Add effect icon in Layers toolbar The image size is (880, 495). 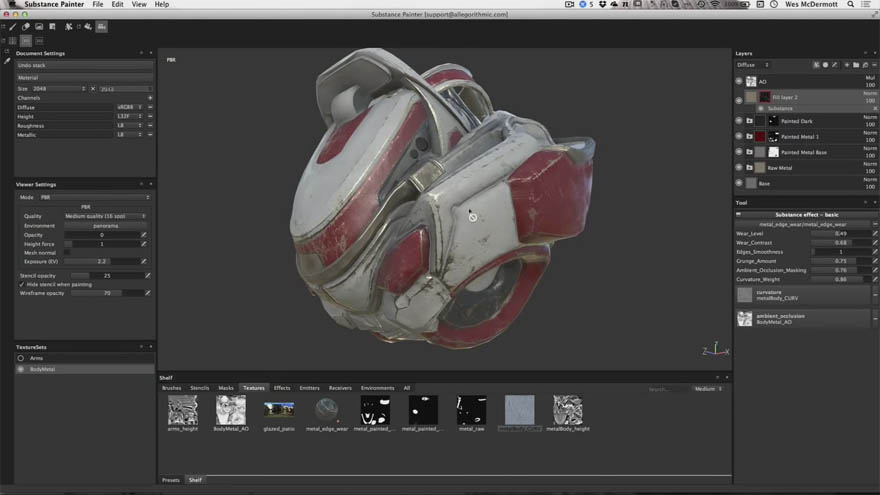pyautogui.click(x=816, y=65)
